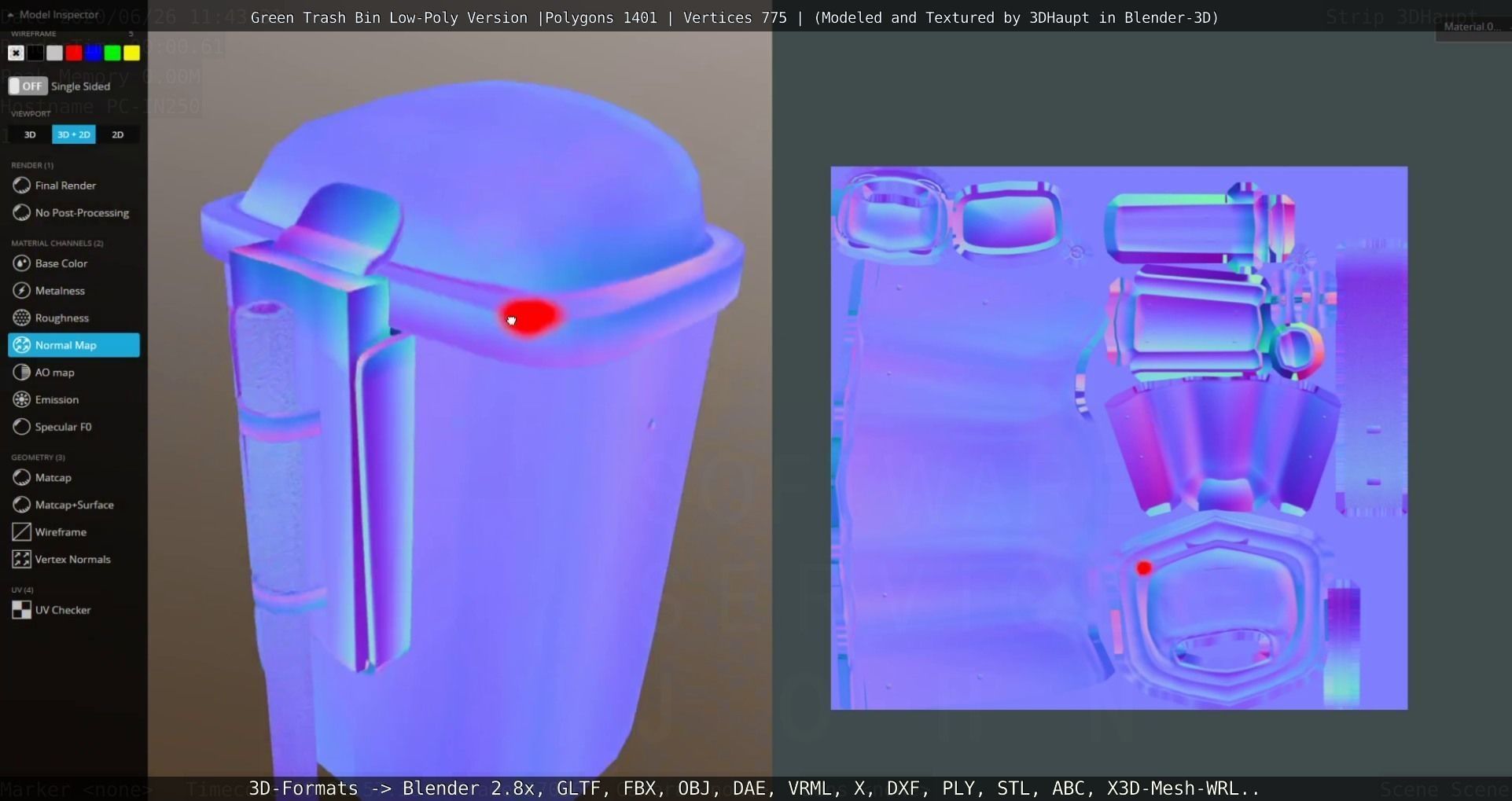Click the Vertex Normals label
The width and height of the screenshot is (1512, 801).
[x=72, y=559]
